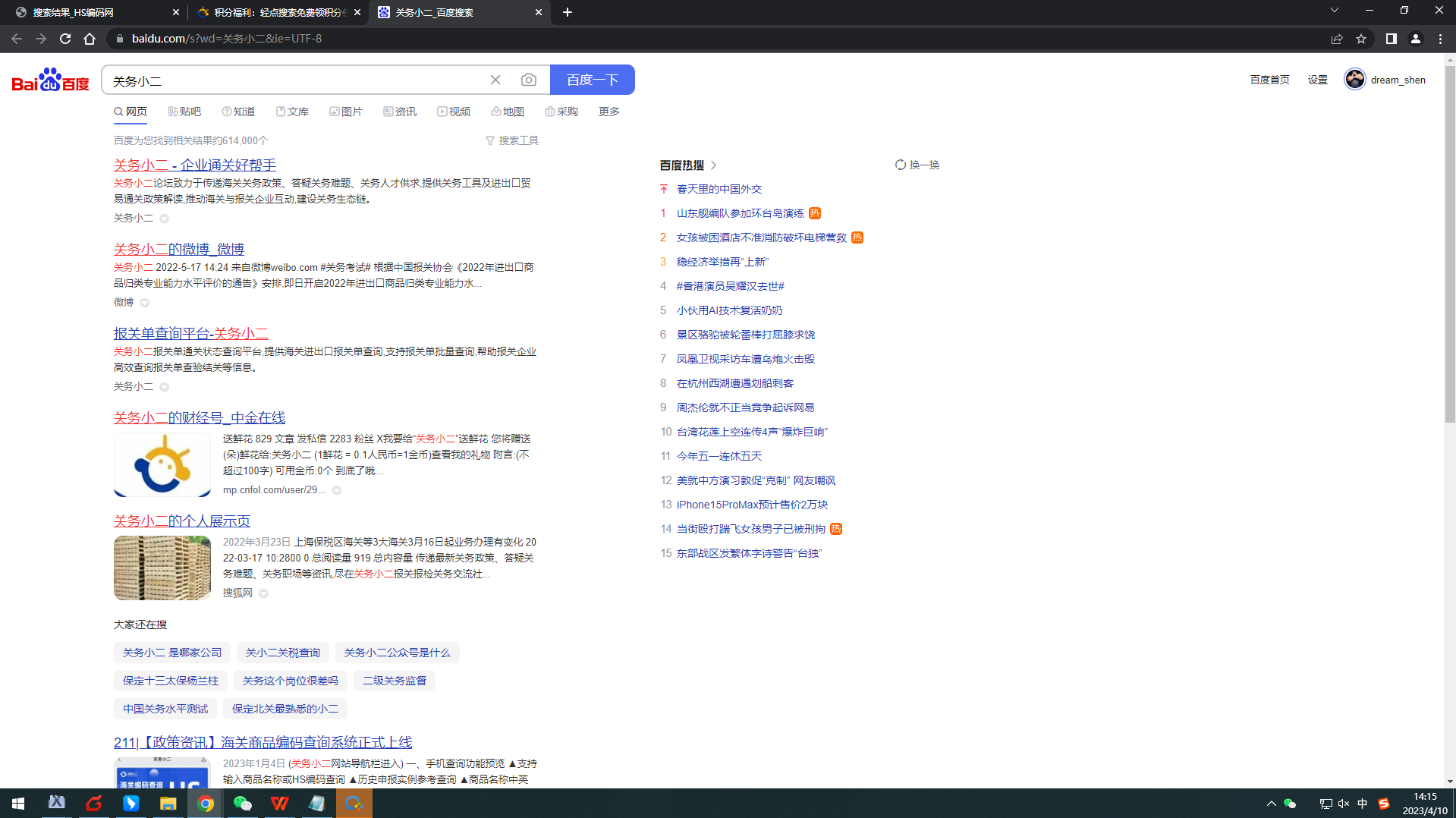Open a new browser tab
This screenshot has height=818, width=1456.
click(x=568, y=12)
